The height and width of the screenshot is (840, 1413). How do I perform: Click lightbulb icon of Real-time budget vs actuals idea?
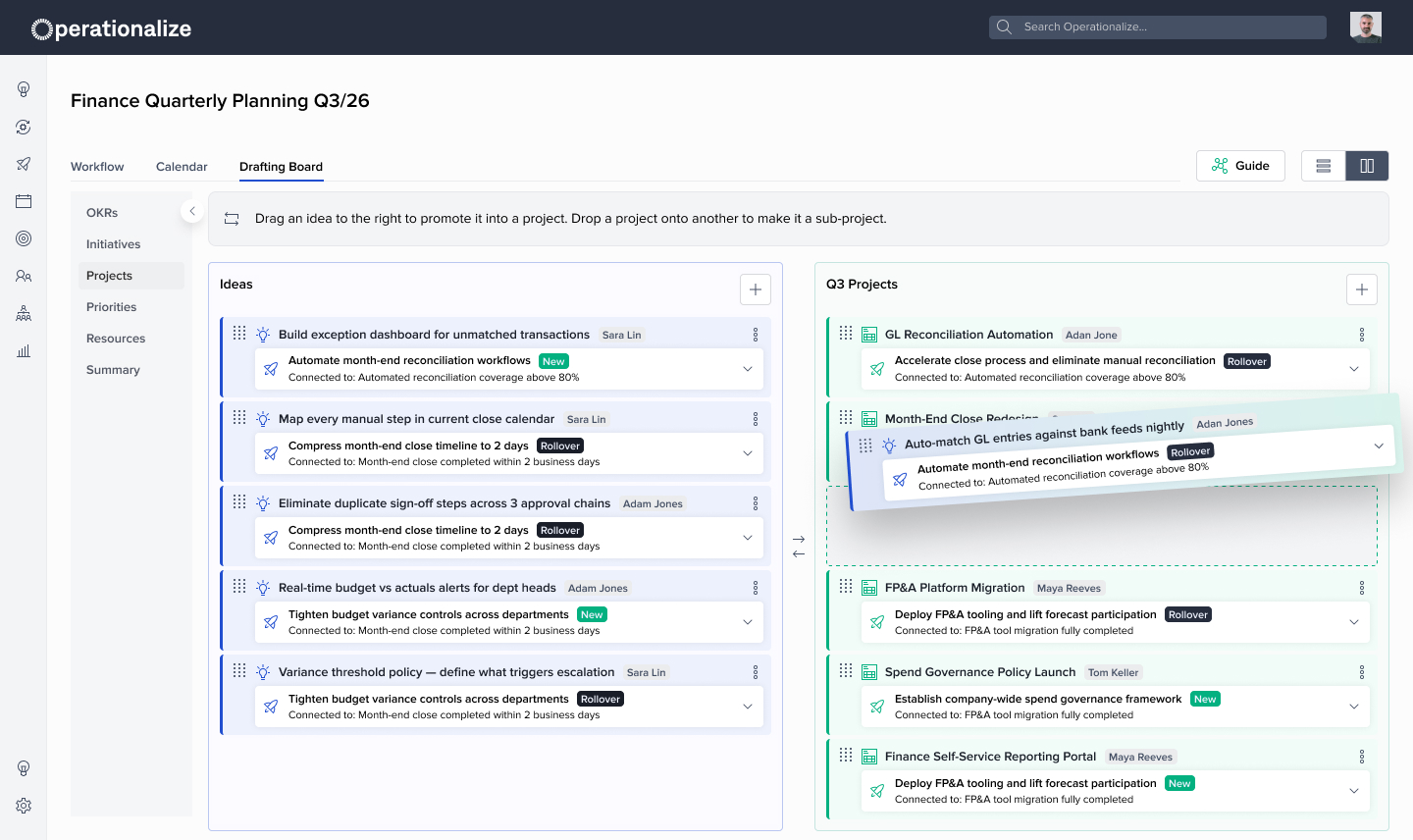pos(263,588)
